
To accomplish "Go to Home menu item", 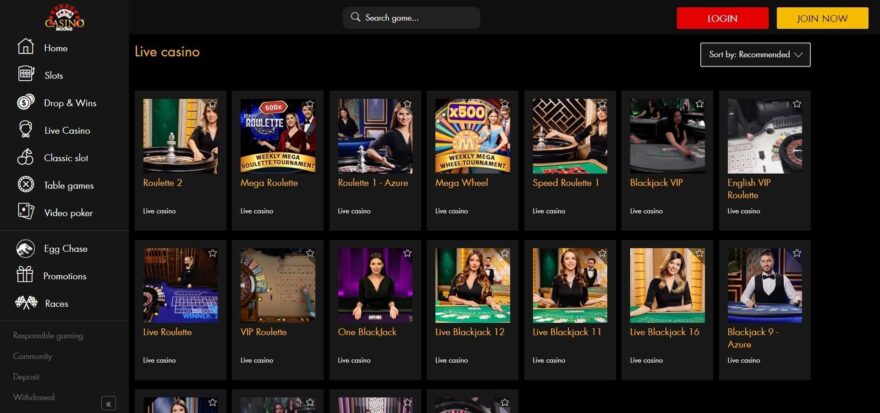I will pos(56,48).
